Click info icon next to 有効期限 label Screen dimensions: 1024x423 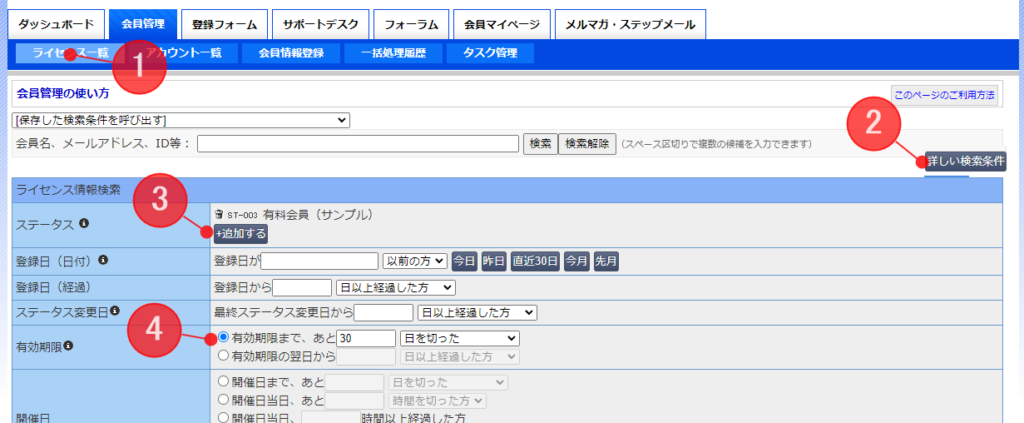[x=68, y=345]
